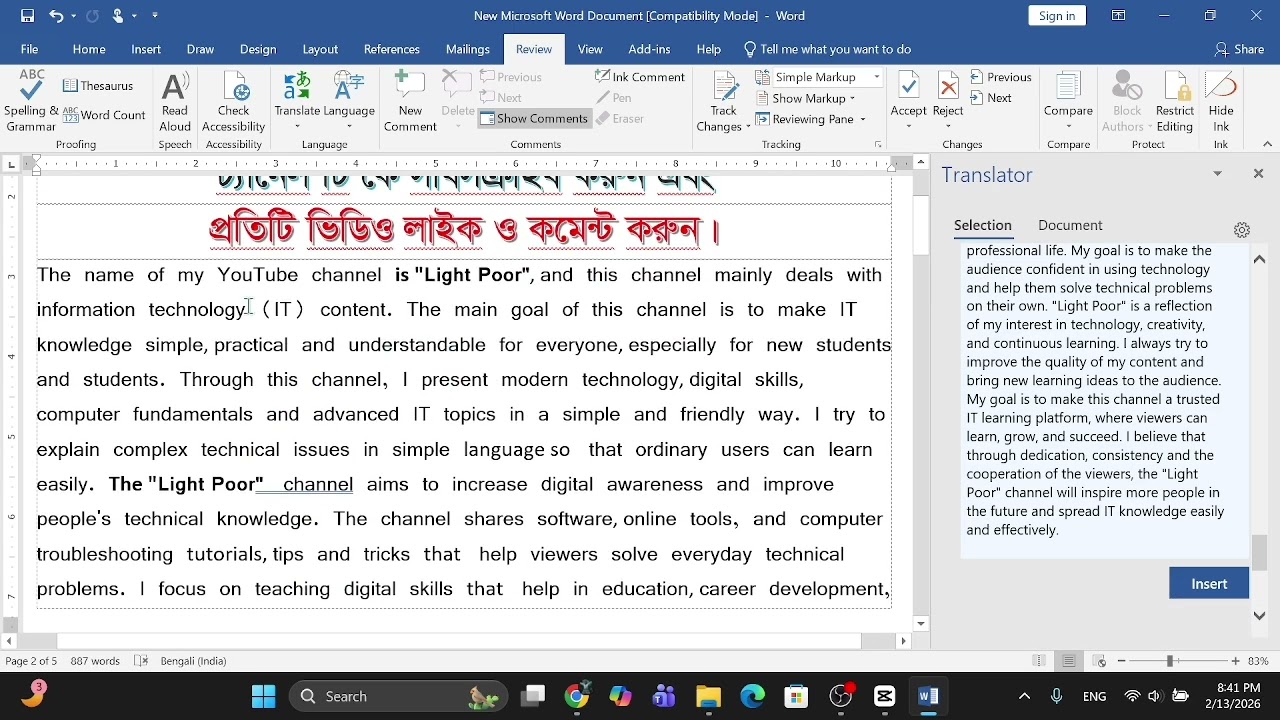Switch to the View tab
This screenshot has width=1280, height=720.
[590, 49]
